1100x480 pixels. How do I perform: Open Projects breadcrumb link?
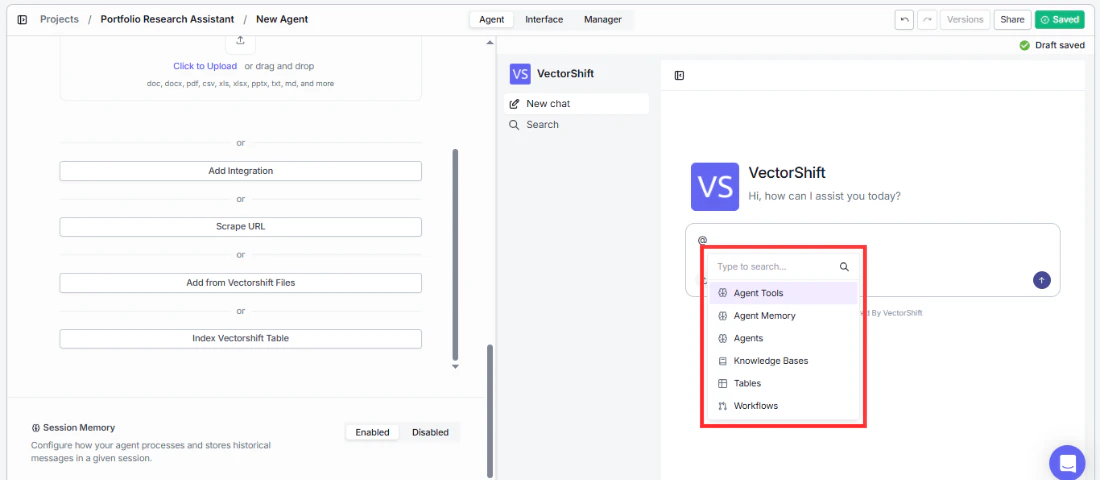click(x=59, y=20)
